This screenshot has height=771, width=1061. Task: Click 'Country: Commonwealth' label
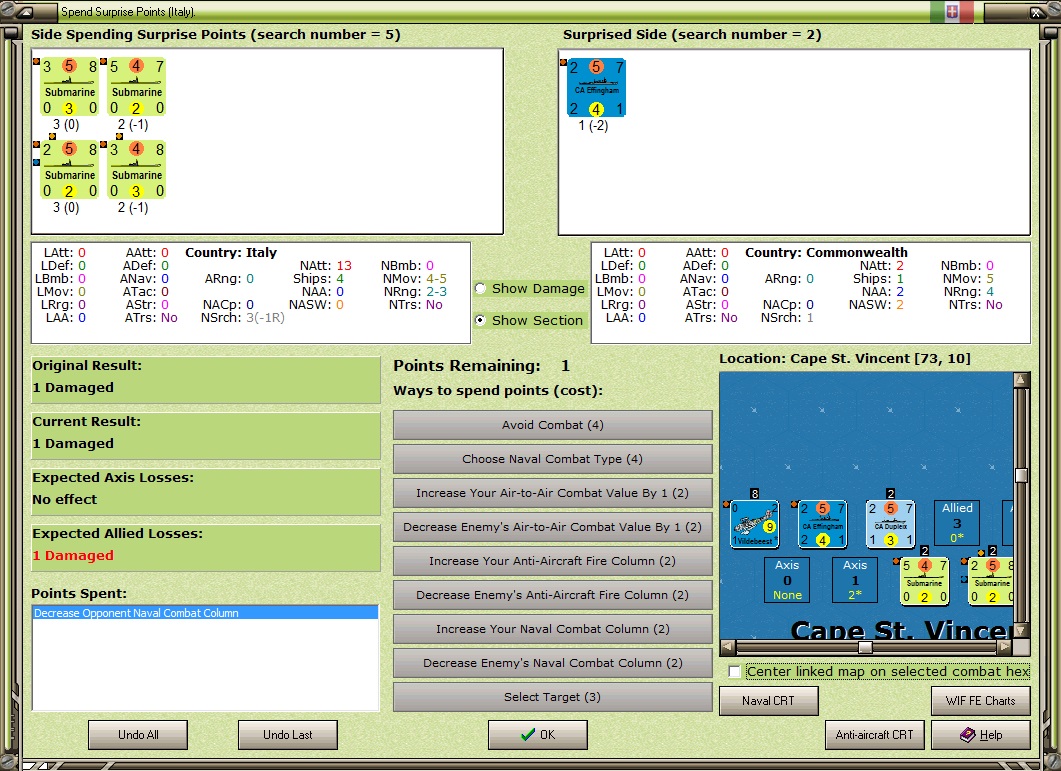click(x=826, y=252)
